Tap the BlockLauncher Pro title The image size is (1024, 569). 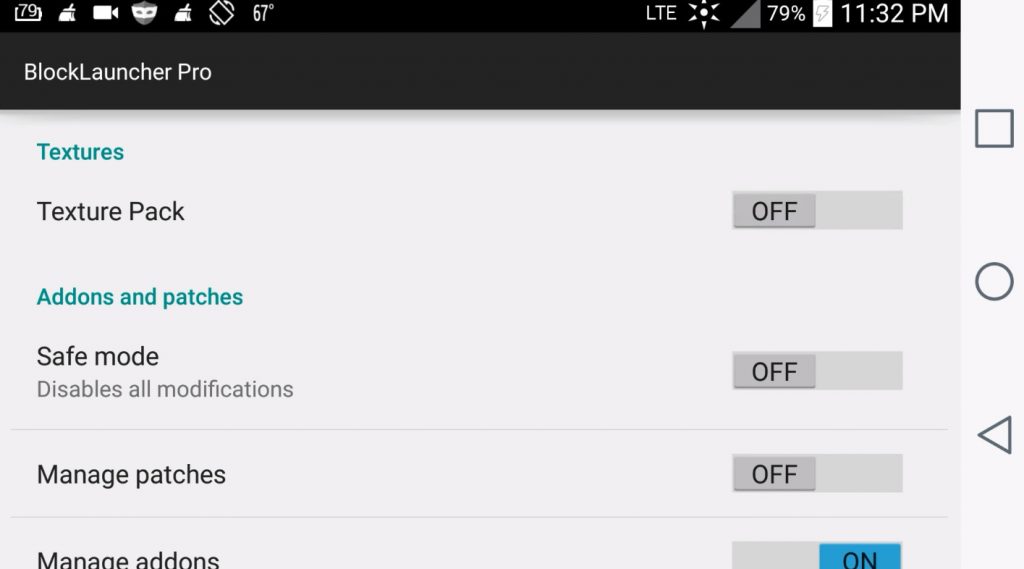[x=118, y=72]
